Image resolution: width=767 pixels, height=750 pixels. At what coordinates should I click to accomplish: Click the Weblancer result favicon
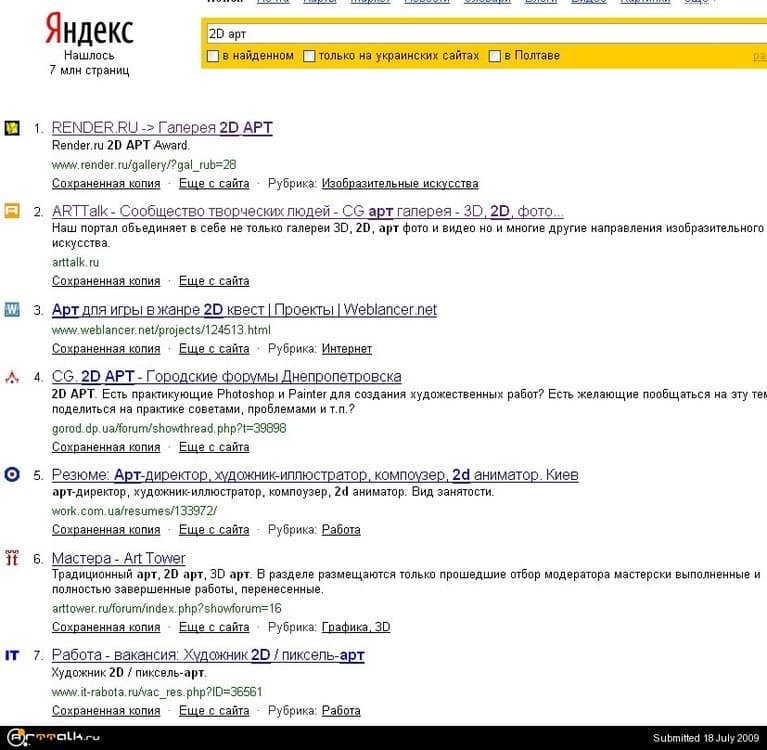[x=12, y=309]
